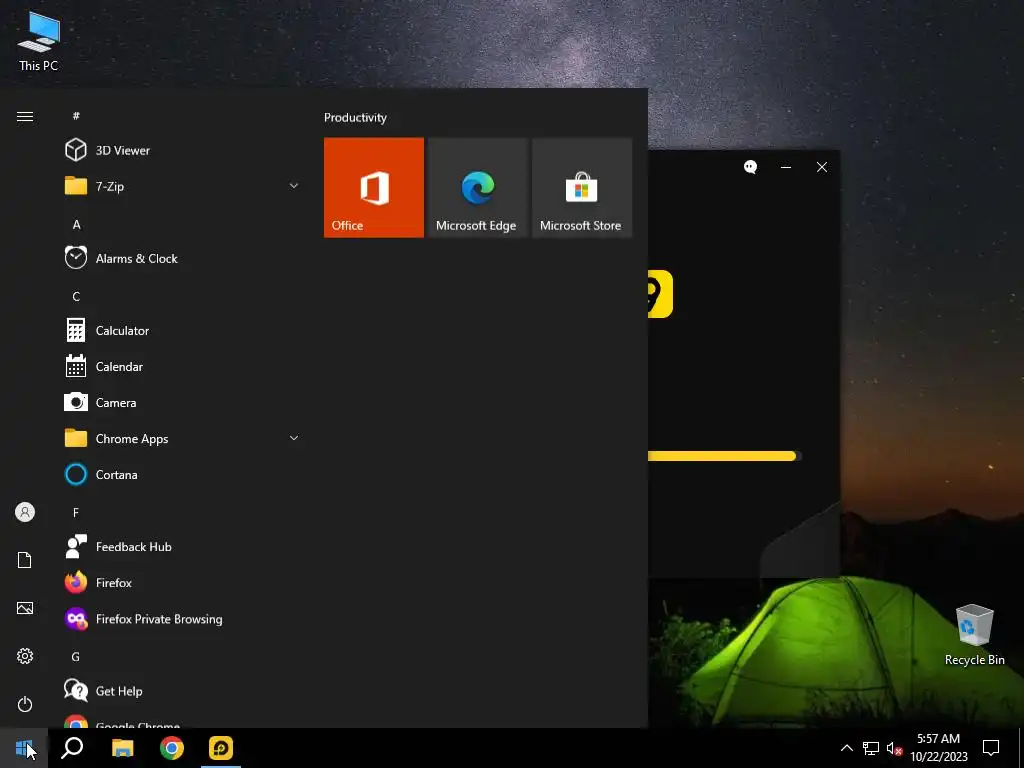This screenshot has width=1024, height=768.
Task: Click the Microsoft Store tile
Action: 582,187
